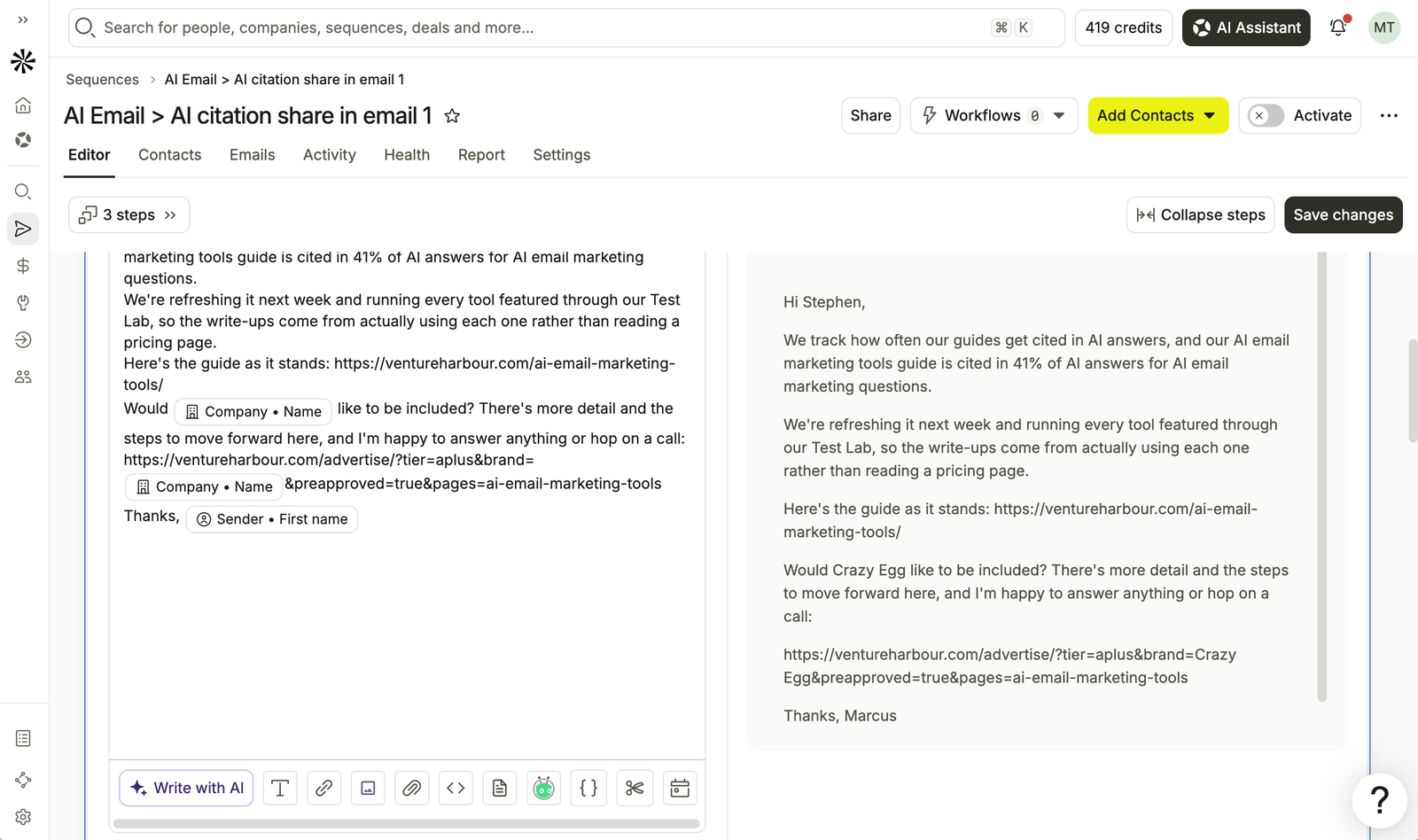Click Save changes
The image size is (1418, 840).
coord(1344,215)
